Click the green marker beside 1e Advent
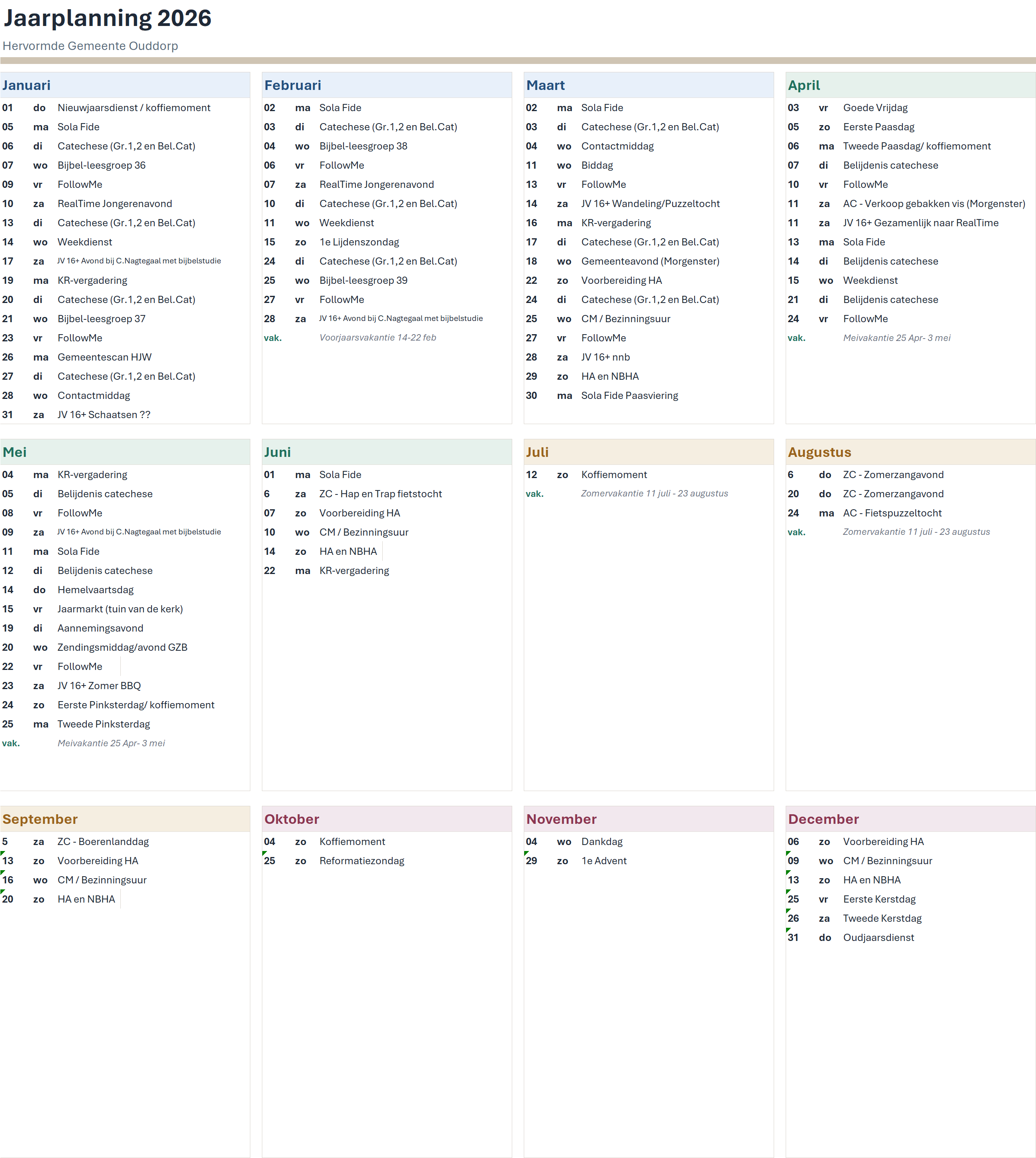This screenshot has height=1158, width=1036. coord(526,853)
